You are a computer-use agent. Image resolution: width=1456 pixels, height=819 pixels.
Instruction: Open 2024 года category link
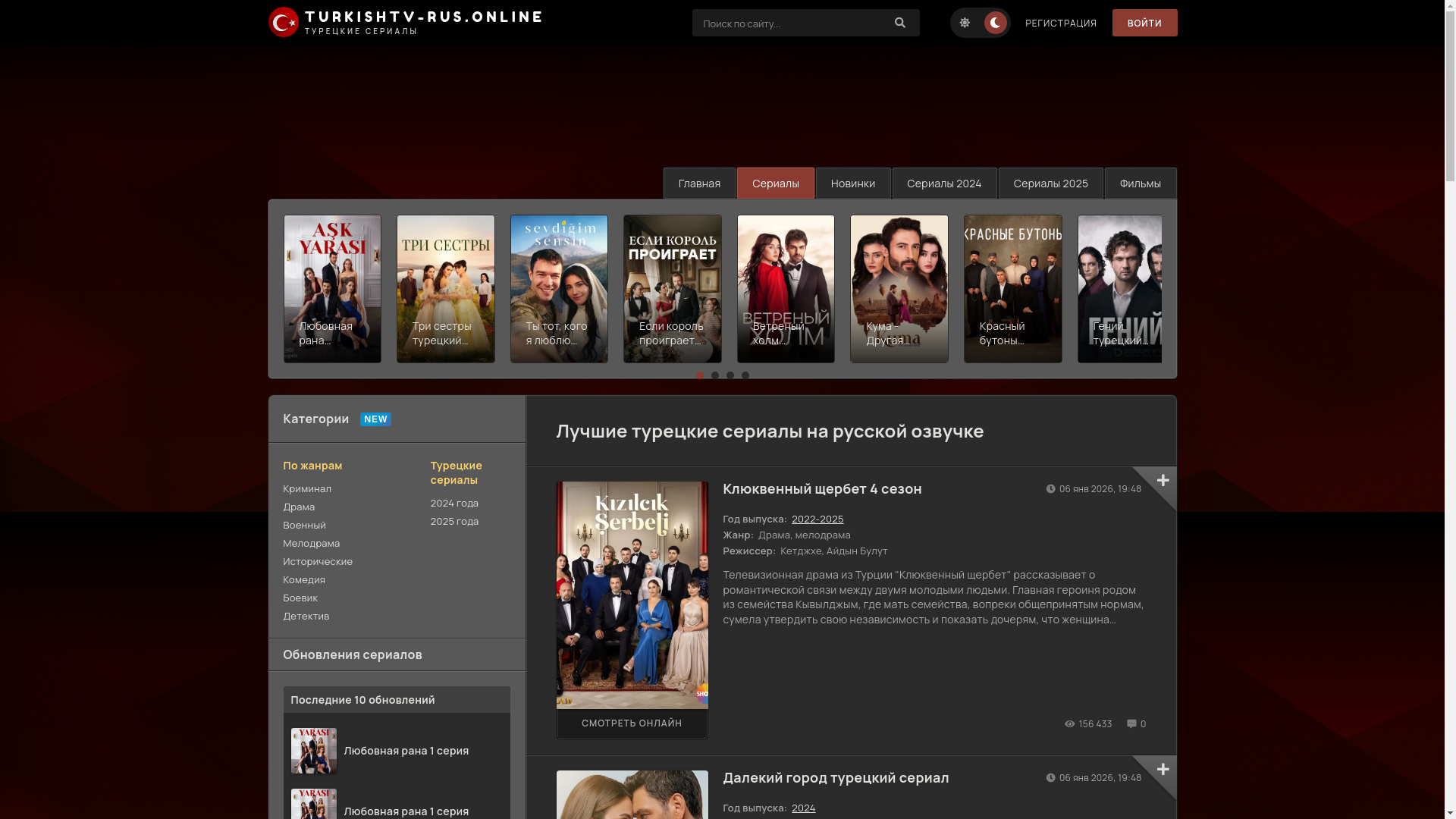454,504
